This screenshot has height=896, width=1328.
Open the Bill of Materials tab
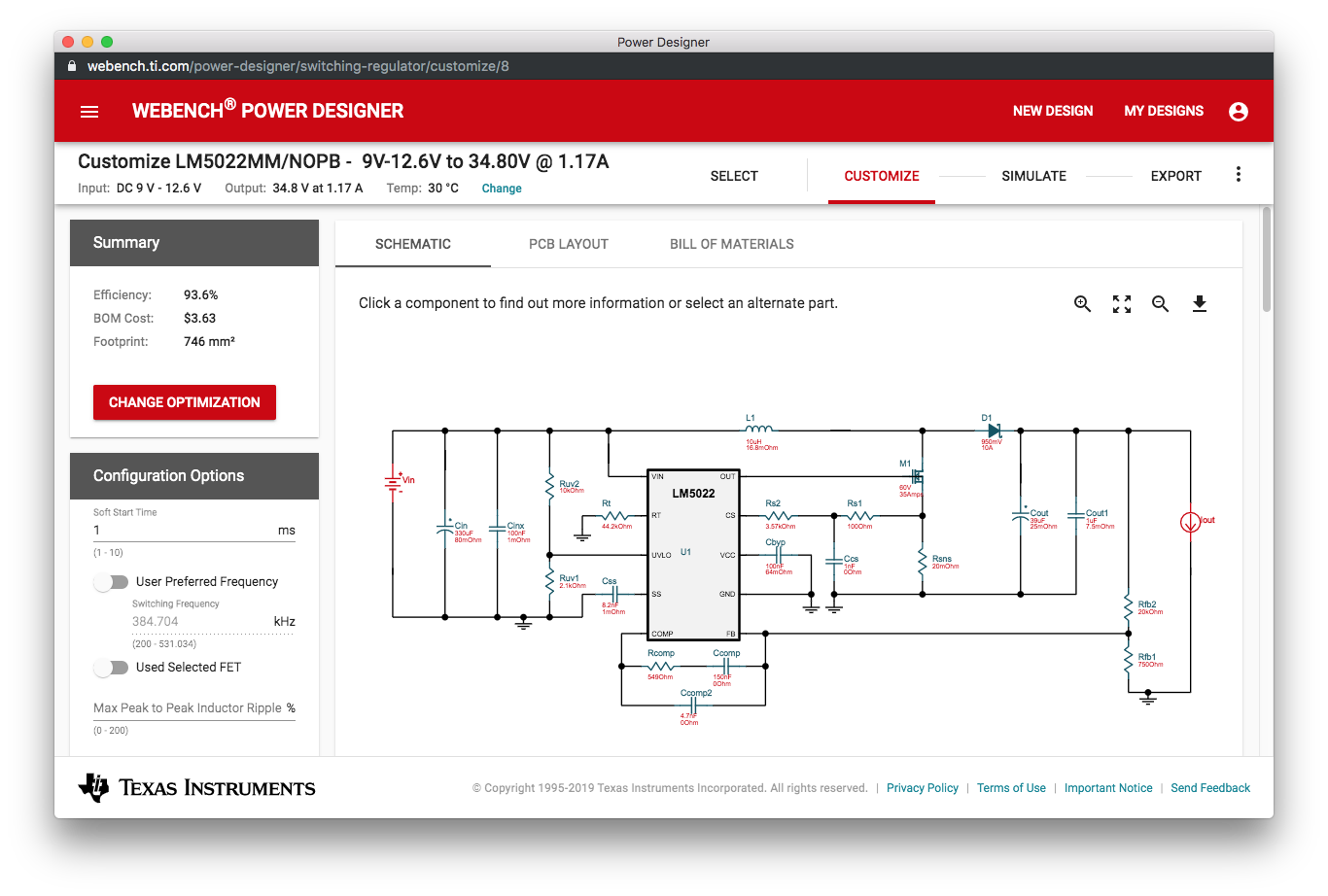coord(732,244)
